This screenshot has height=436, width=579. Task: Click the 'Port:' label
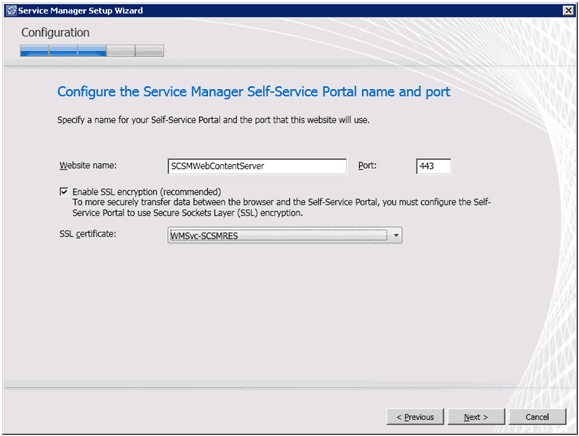[367, 165]
